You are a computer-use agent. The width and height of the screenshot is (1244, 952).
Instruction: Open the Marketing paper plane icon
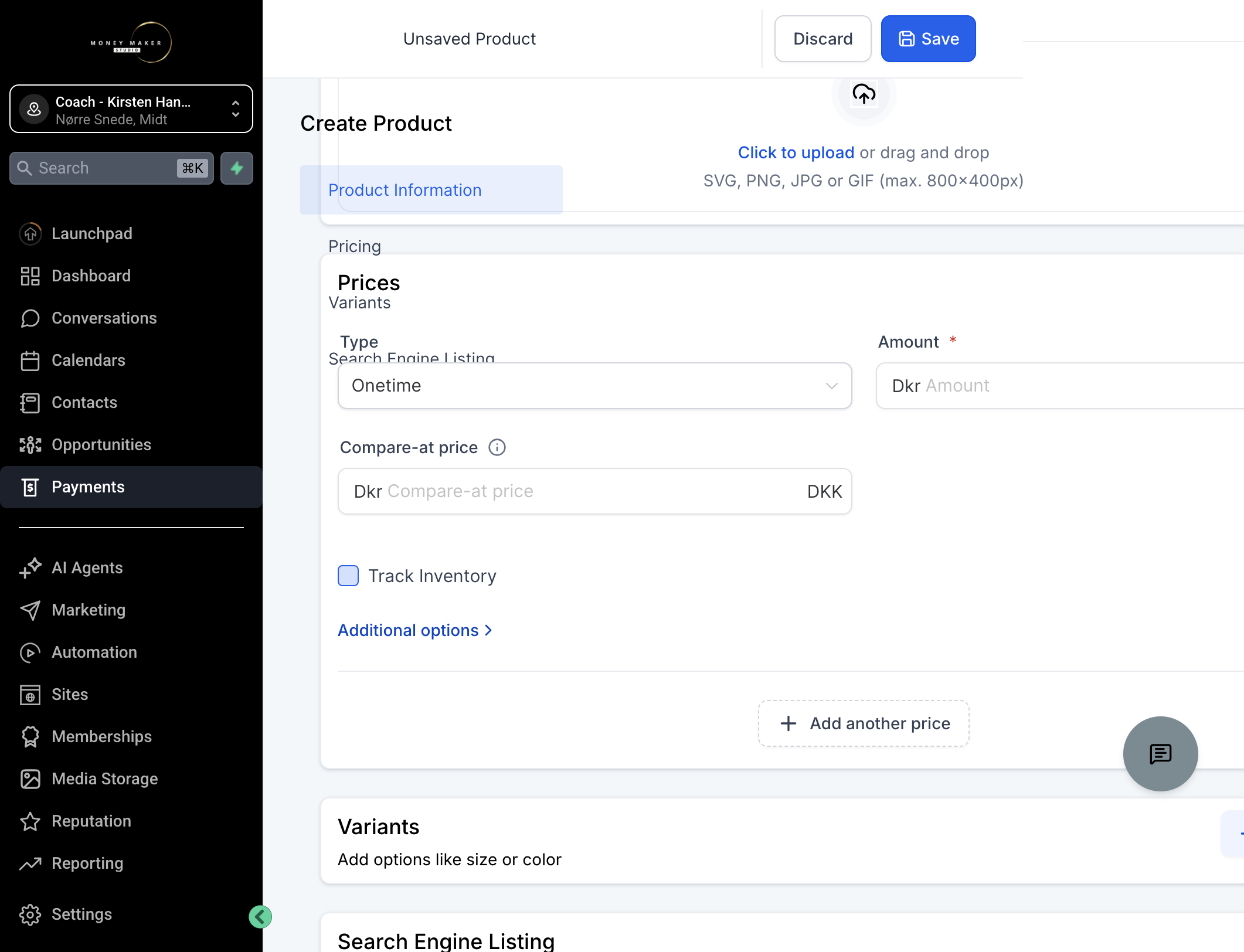pos(30,610)
